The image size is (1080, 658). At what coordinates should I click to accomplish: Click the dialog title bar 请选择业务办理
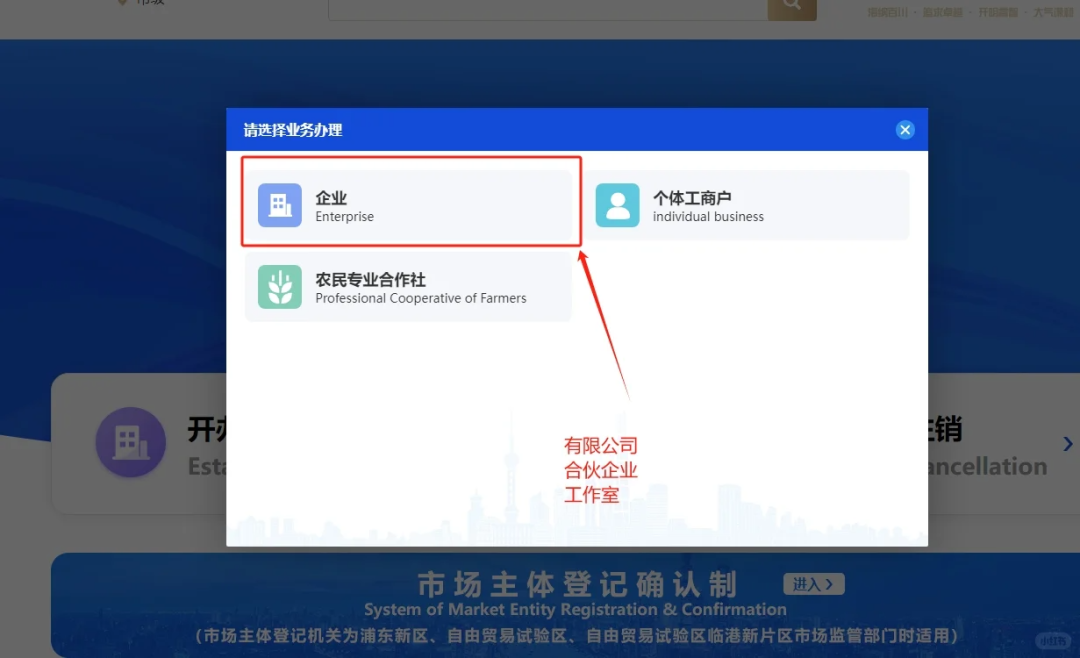click(x=290, y=129)
